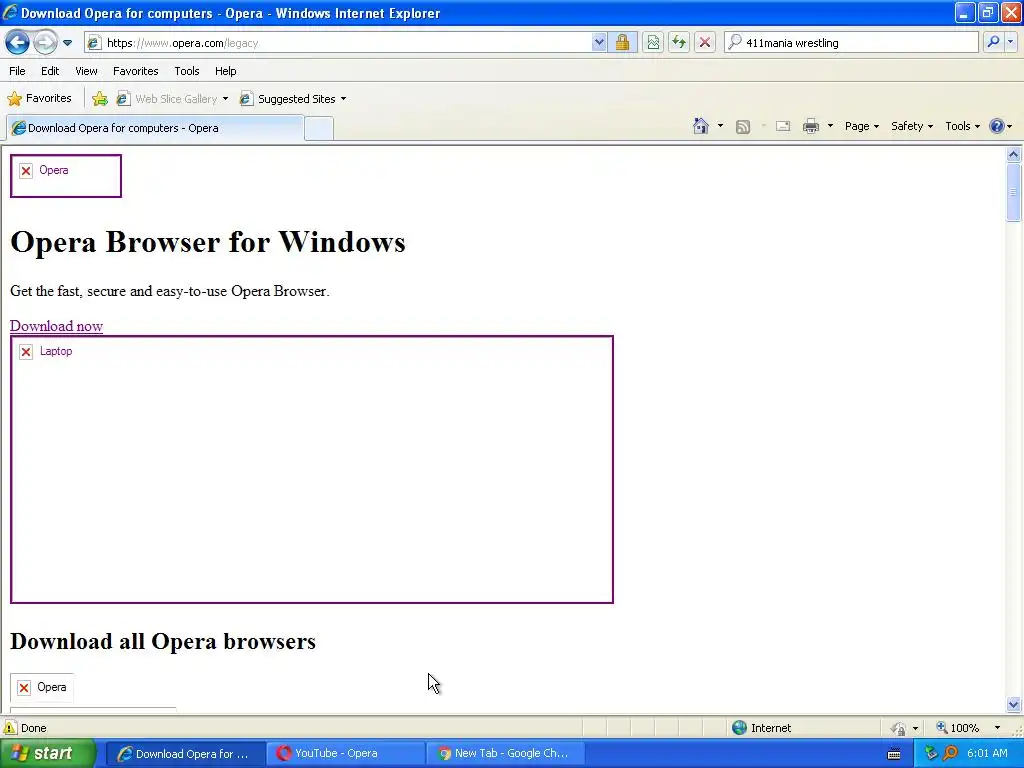Open the Page command bar menu

pos(861,126)
